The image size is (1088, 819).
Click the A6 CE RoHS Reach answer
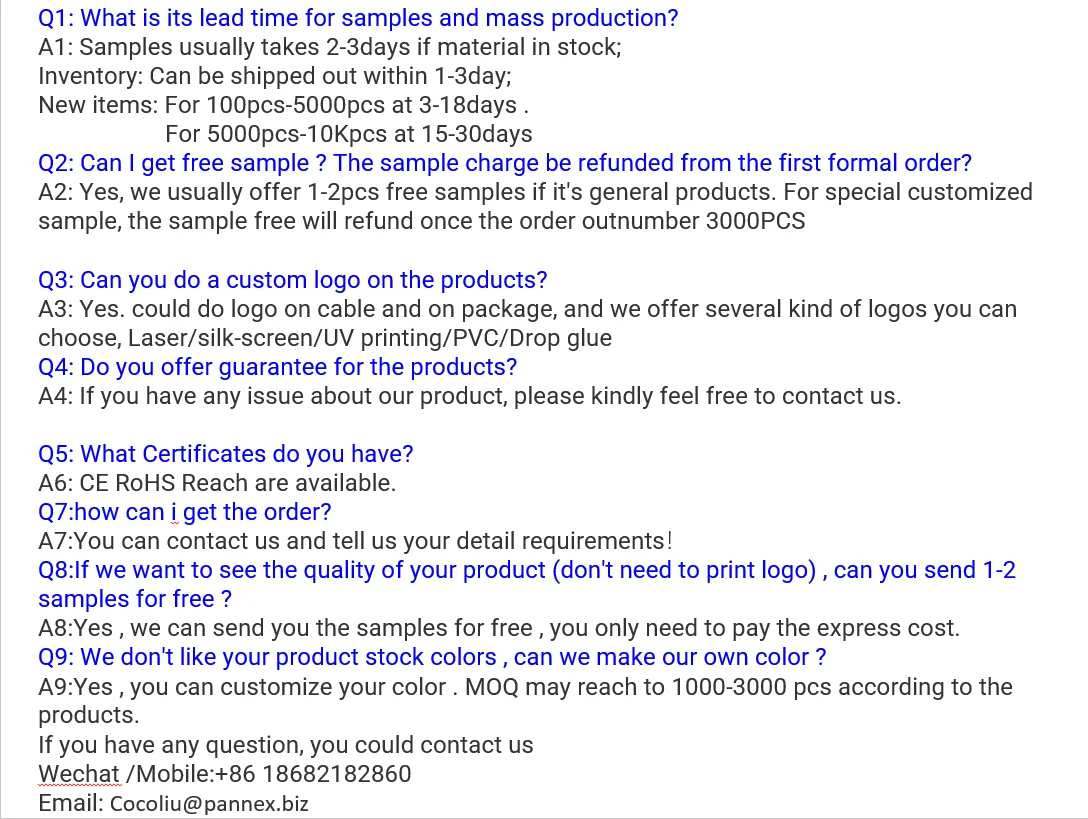pos(217,483)
